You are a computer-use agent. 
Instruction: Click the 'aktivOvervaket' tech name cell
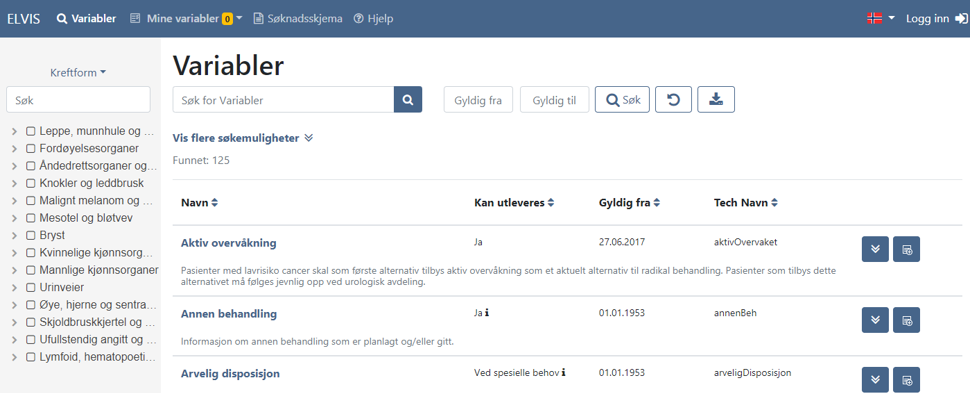pyautogui.click(x=745, y=242)
